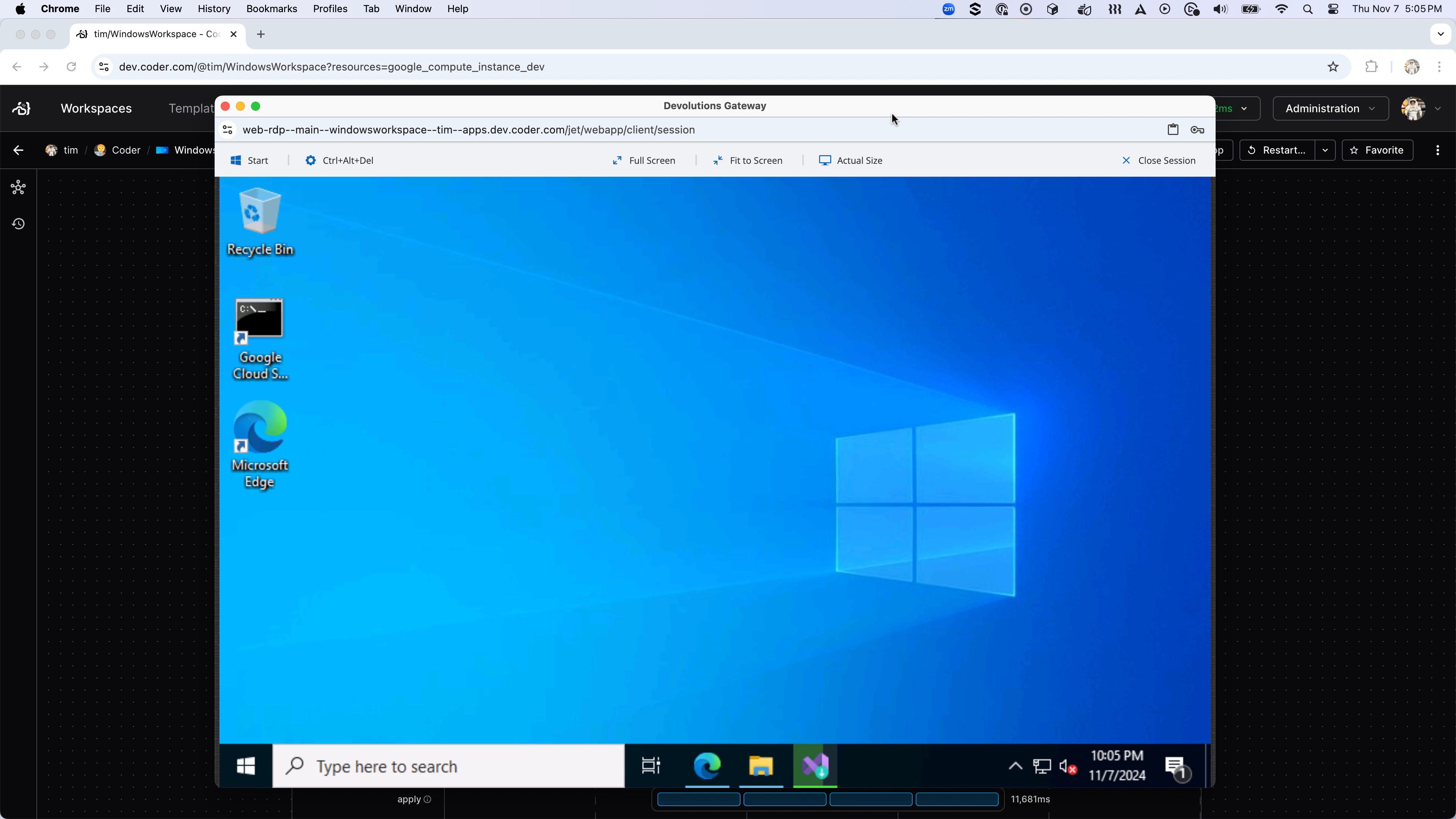Open the Workspaces tab in Coder

pyautogui.click(x=96, y=108)
